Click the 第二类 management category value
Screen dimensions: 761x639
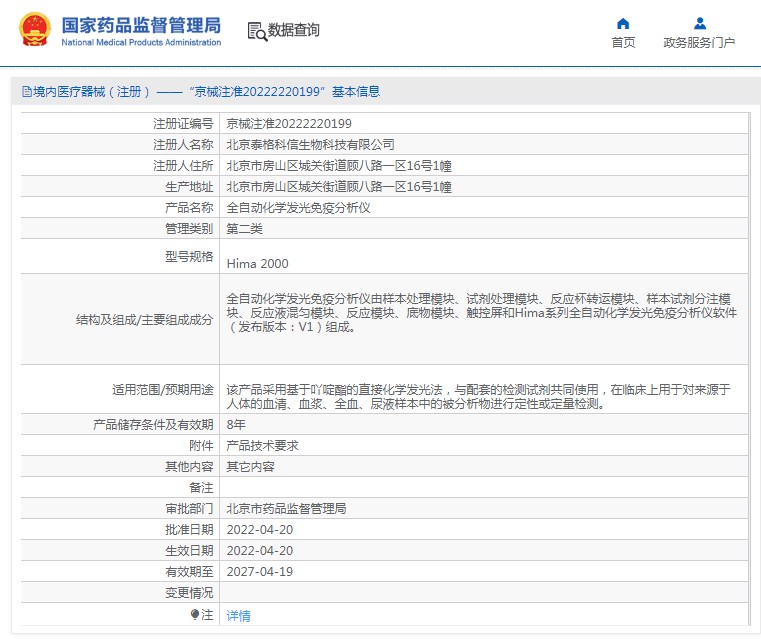tap(244, 229)
